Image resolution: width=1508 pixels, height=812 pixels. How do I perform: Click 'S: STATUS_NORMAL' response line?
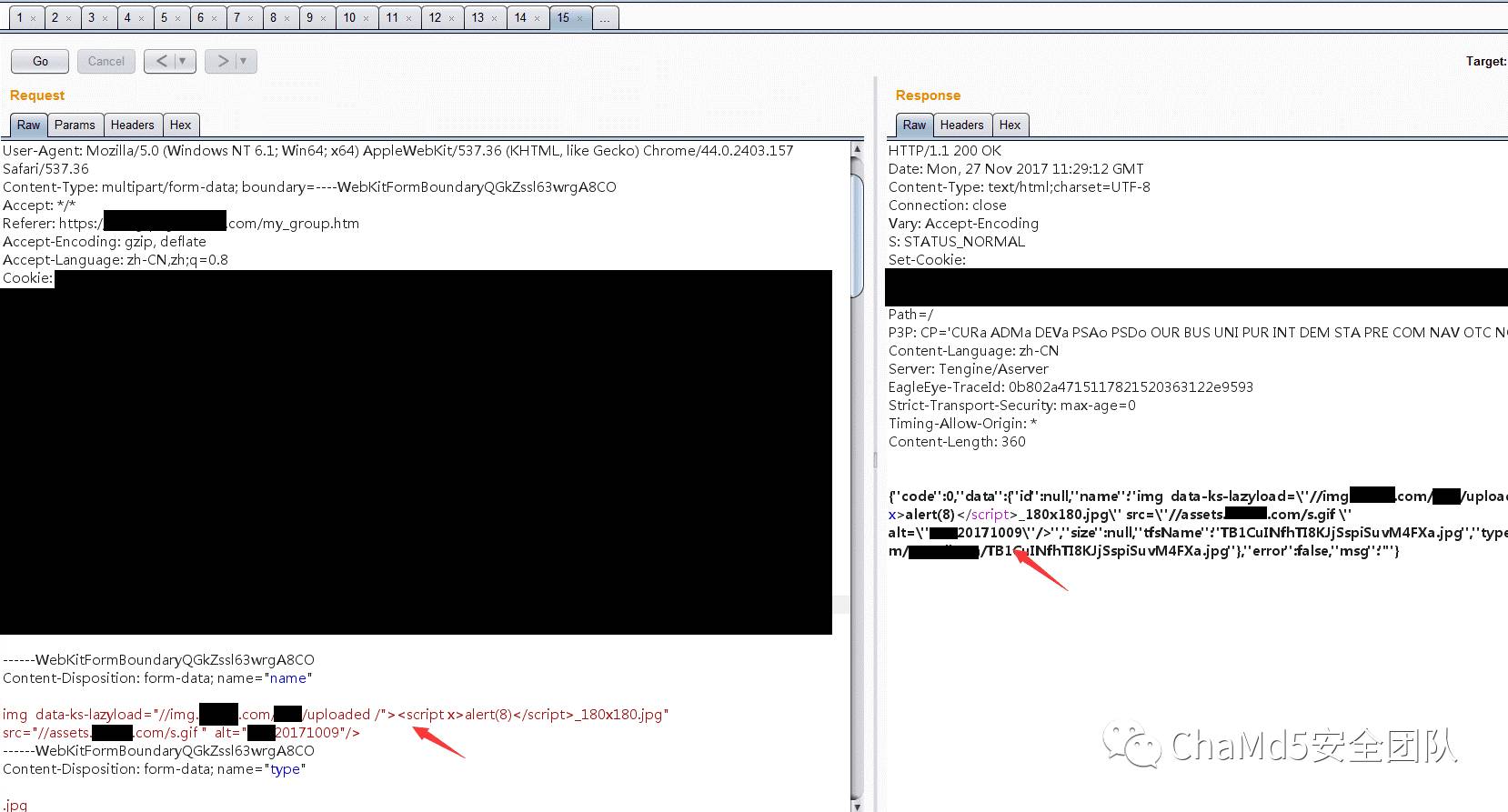957,242
